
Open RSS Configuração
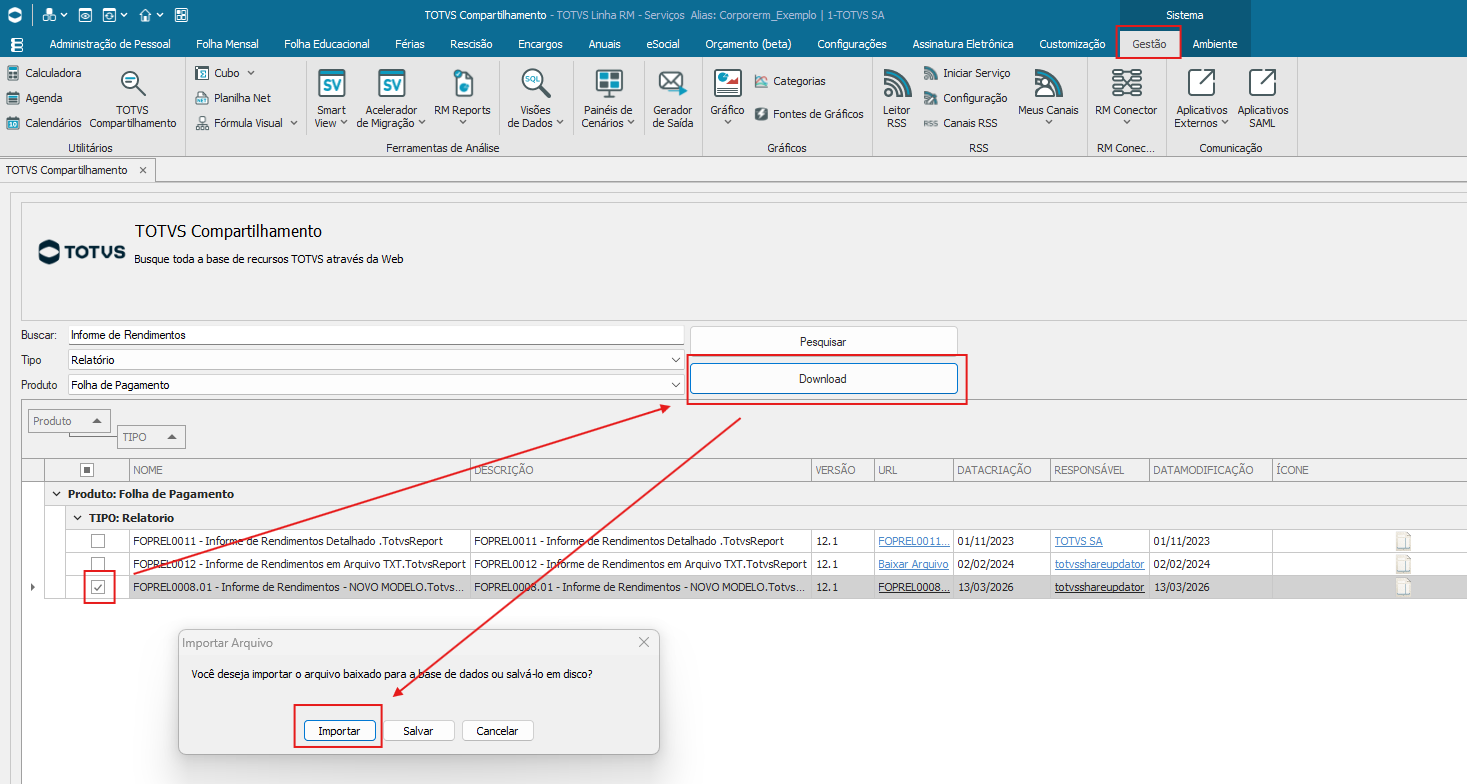[x=965, y=98]
